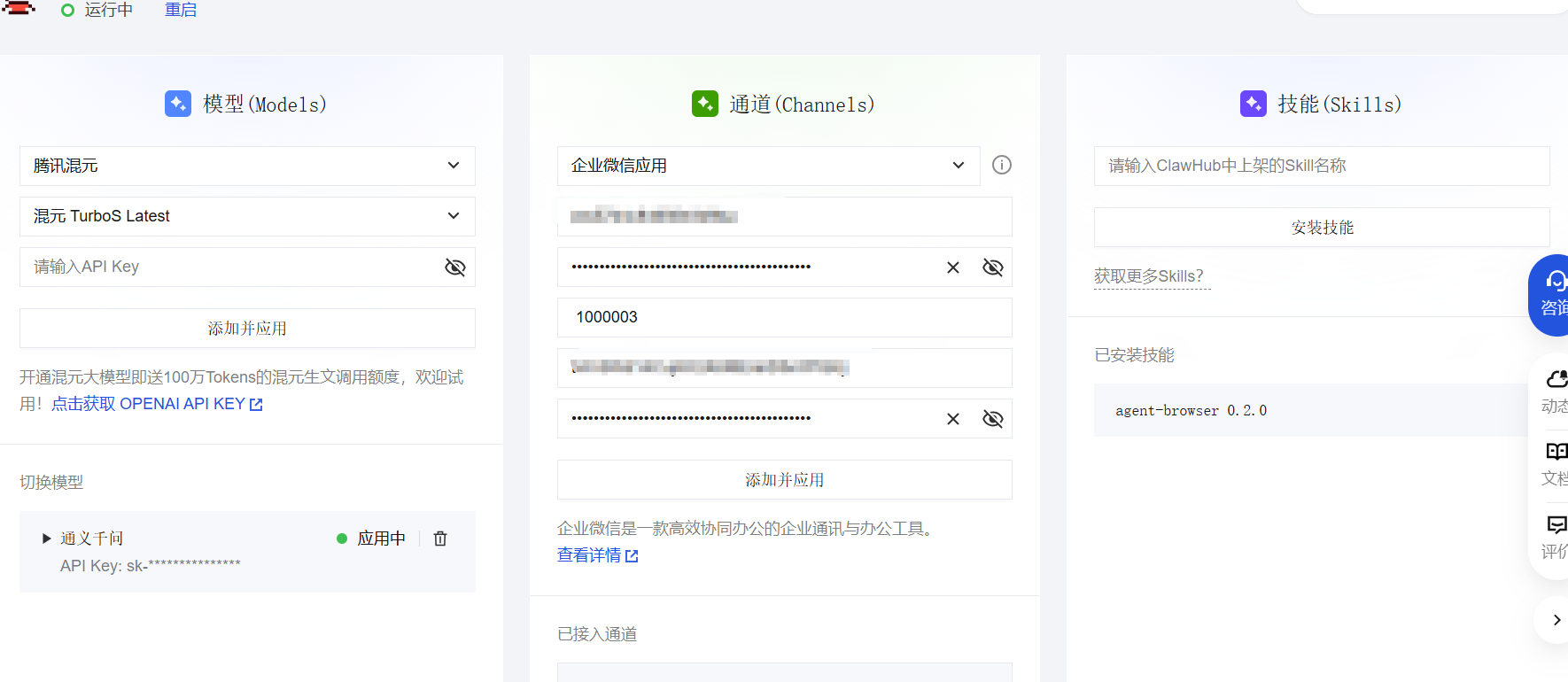Open the 企业微信应用 channel dropdown
The width and height of the screenshot is (1568, 682).
(768, 166)
